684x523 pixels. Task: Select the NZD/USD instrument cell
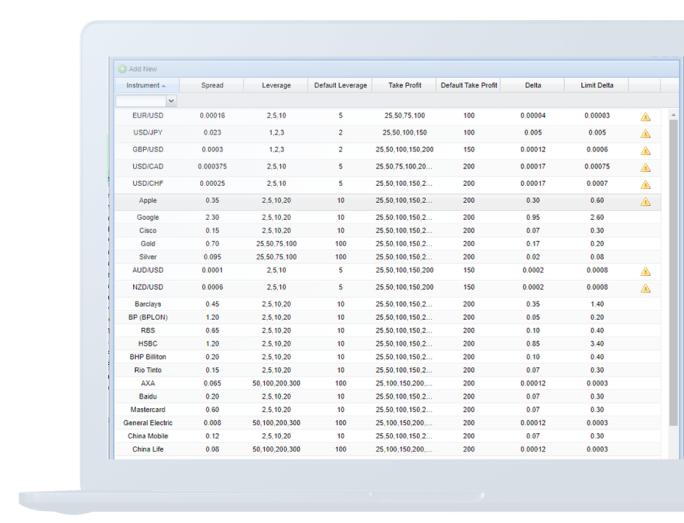point(147,287)
